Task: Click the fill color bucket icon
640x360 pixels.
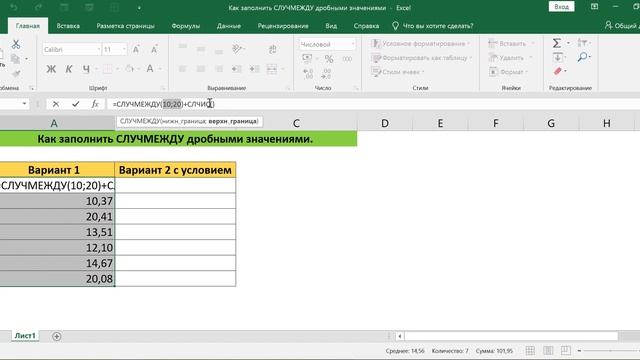Action: tap(129, 69)
